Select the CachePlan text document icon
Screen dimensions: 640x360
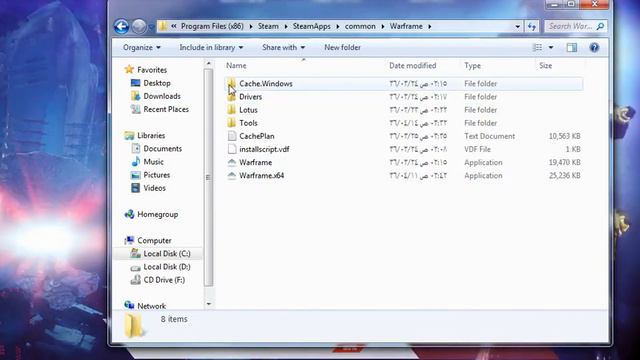[232, 136]
